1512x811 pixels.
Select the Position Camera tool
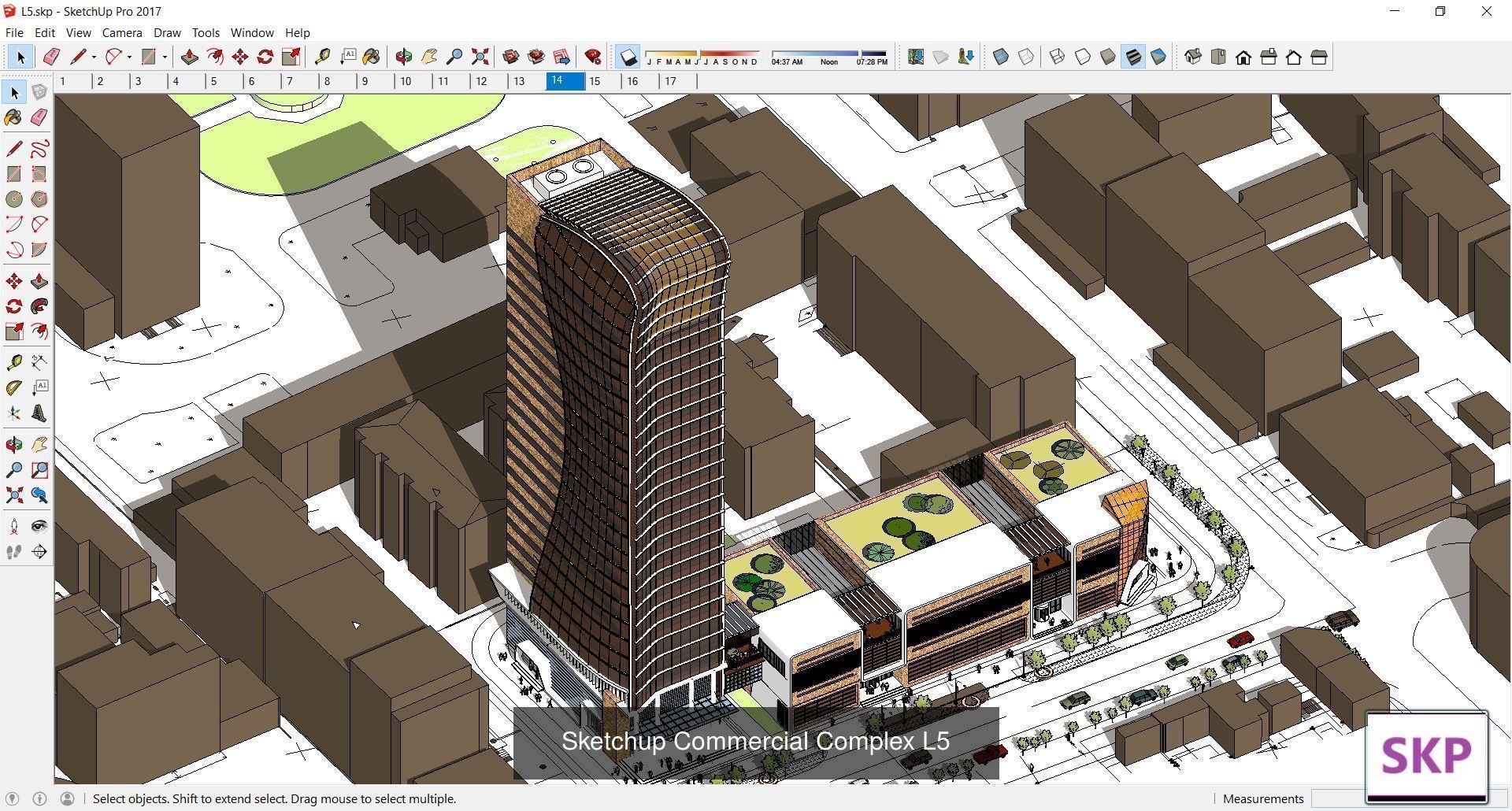point(14,527)
